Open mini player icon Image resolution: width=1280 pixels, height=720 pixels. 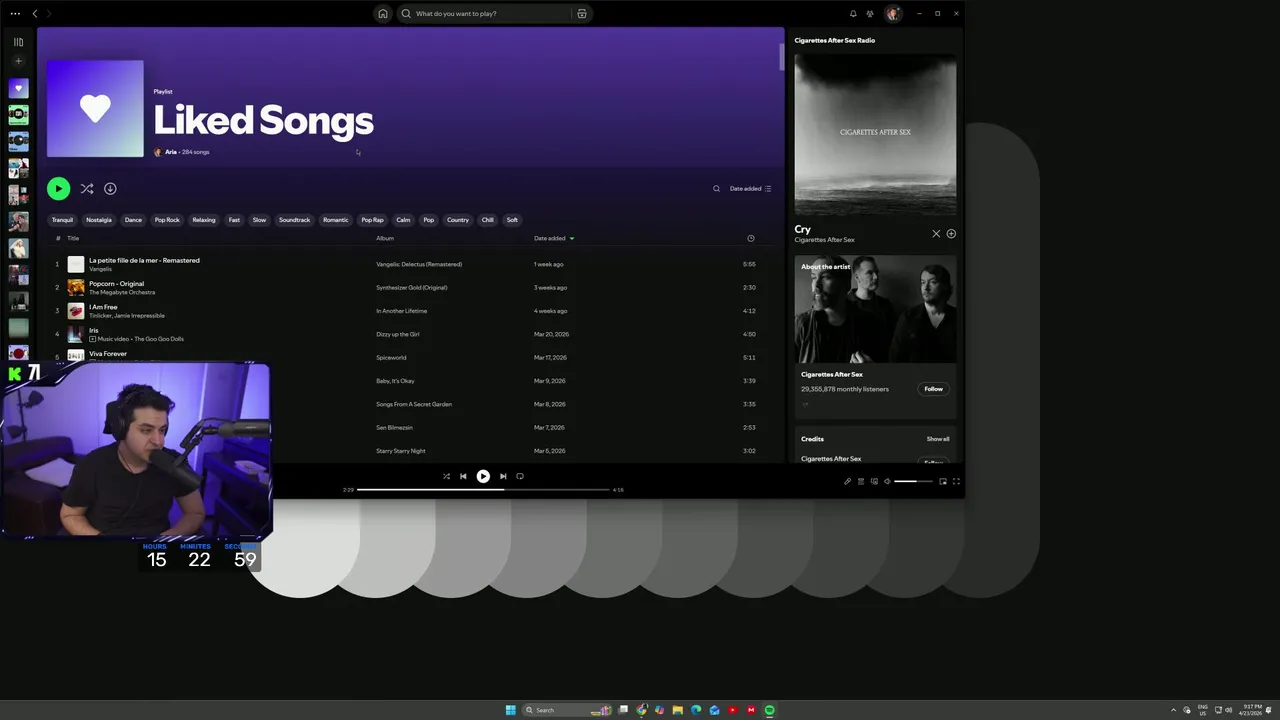tap(942, 482)
